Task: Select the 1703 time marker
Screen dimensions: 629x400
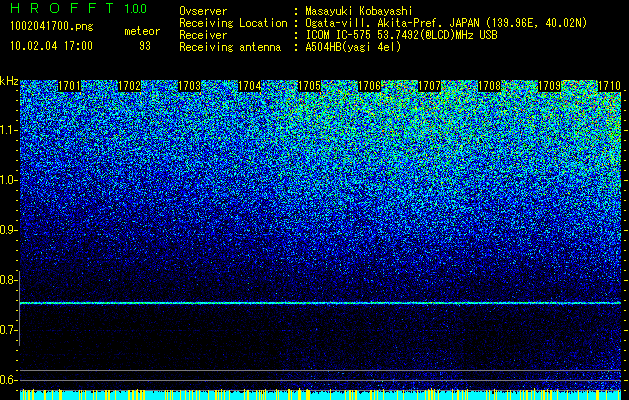Action: tap(189, 86)
